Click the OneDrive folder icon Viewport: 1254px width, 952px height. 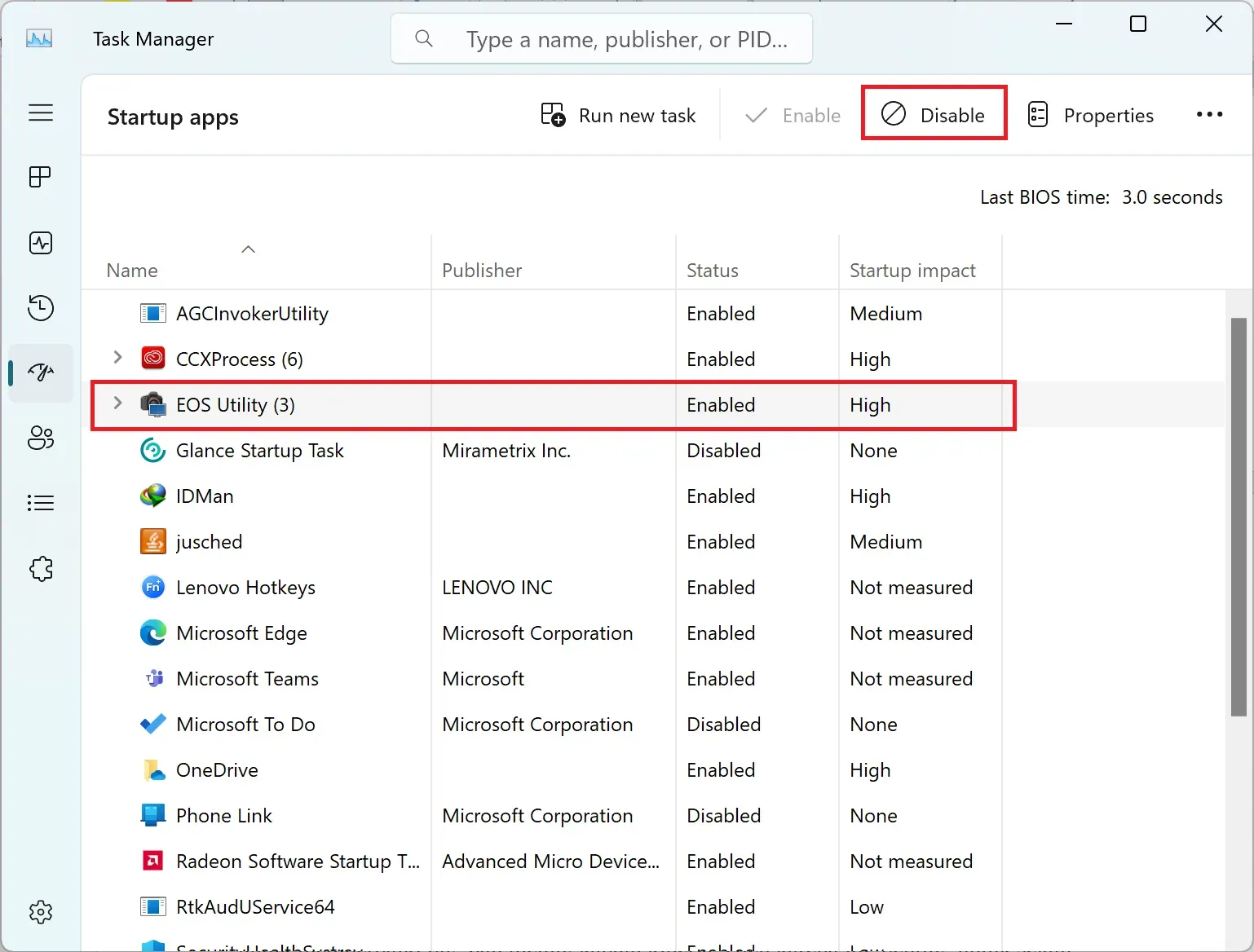[x=153, y=769]
